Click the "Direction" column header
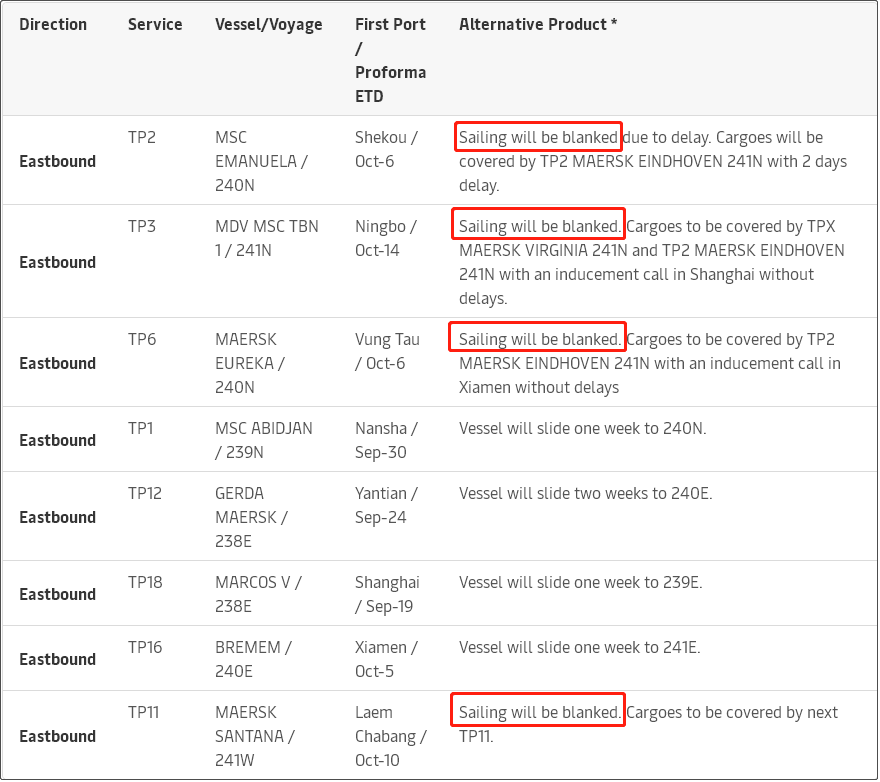 point(53,24)
